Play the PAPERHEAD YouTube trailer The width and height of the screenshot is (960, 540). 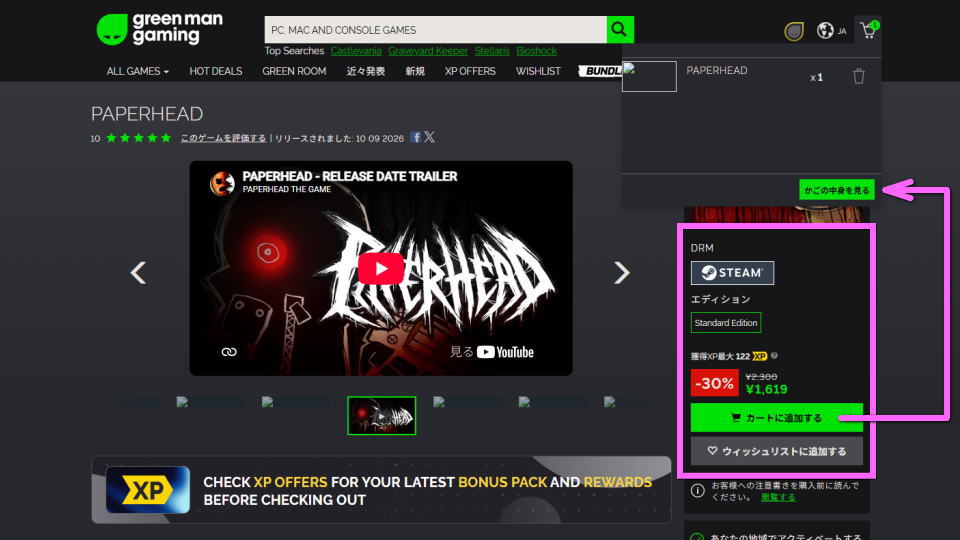click(381, 268)
